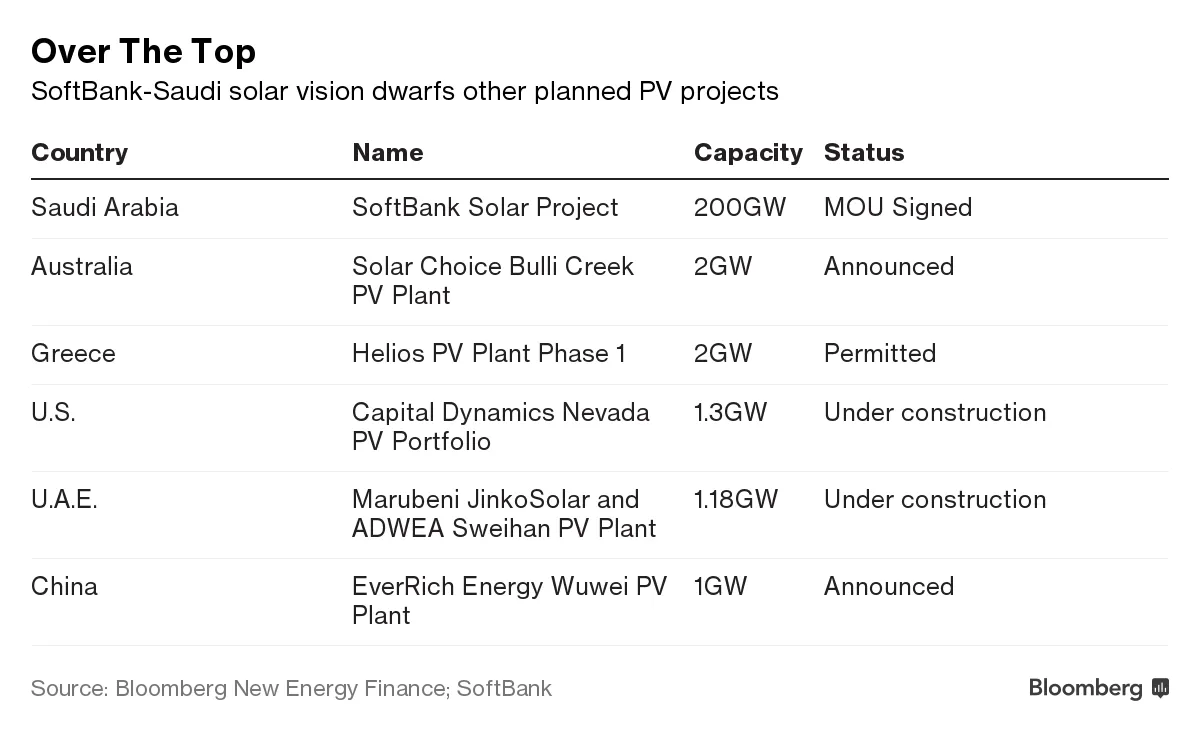Select the Over The Top title
This screenshot has width=1200, height=732.
tap(143, 51)
